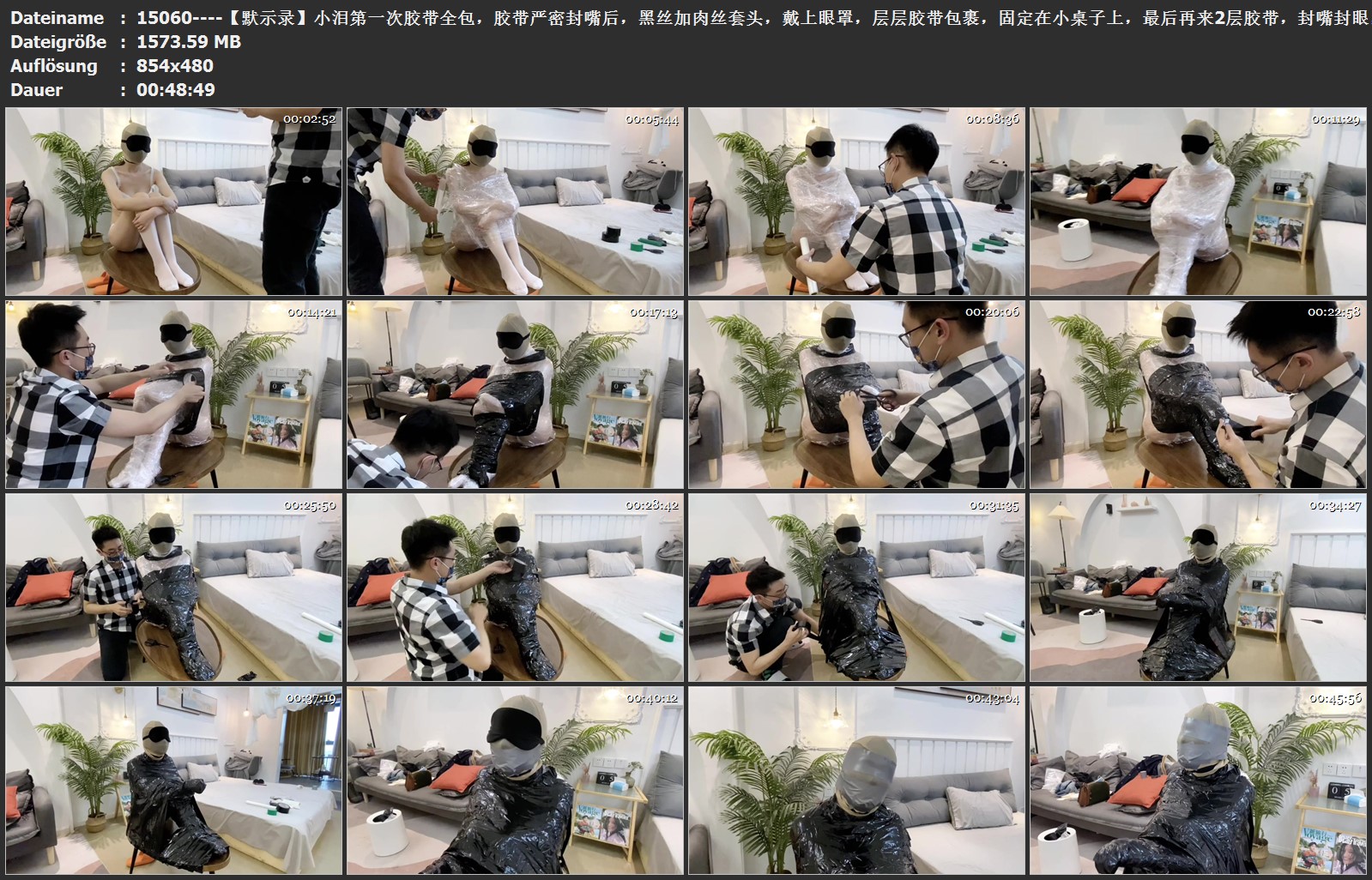Open the frame marked 00:05:44
This screenshot has height=880, width=1372.
click(515, 202)
